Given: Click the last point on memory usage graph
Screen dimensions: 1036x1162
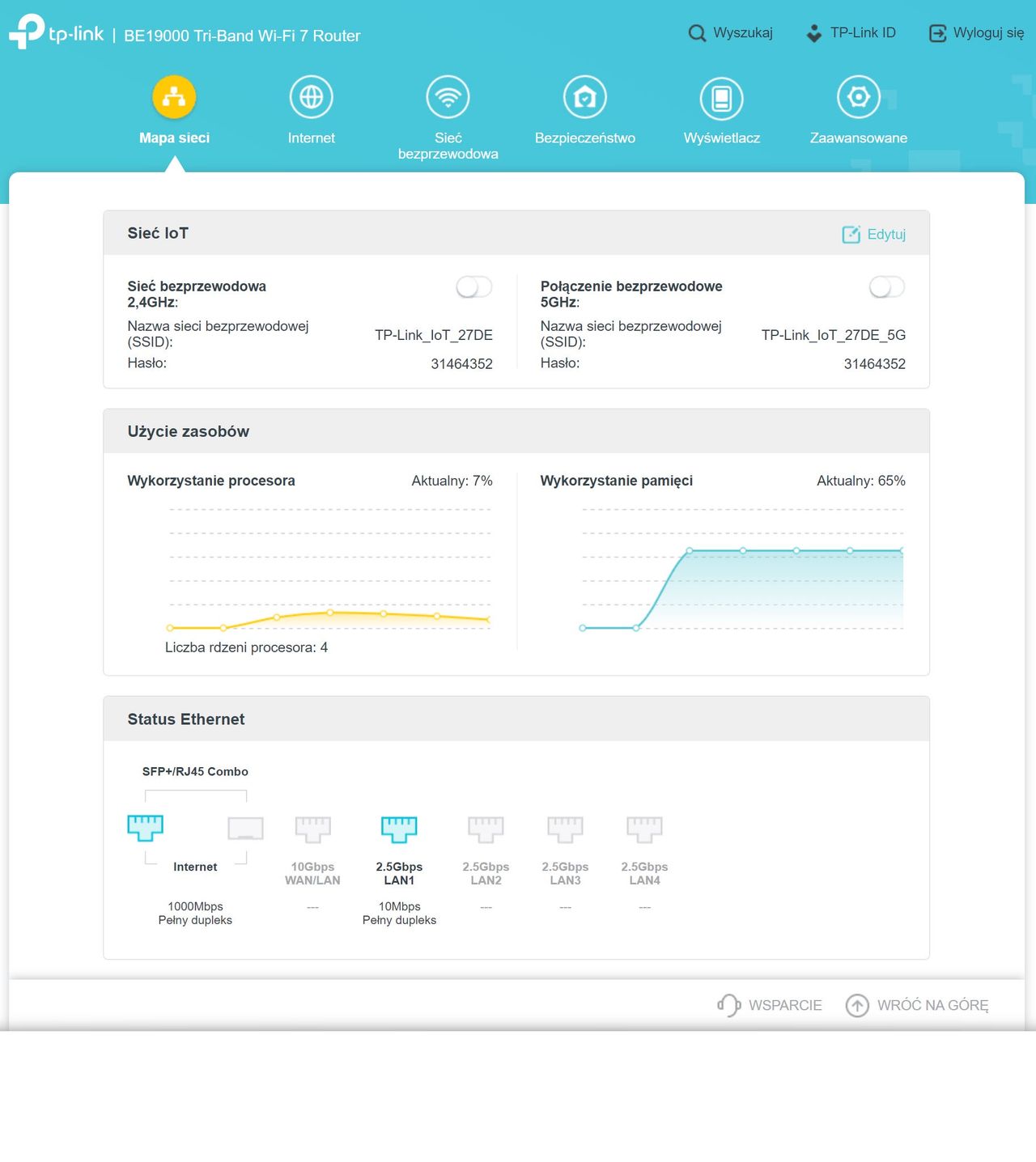Looking at the screenshot, I should click(902, 551).
